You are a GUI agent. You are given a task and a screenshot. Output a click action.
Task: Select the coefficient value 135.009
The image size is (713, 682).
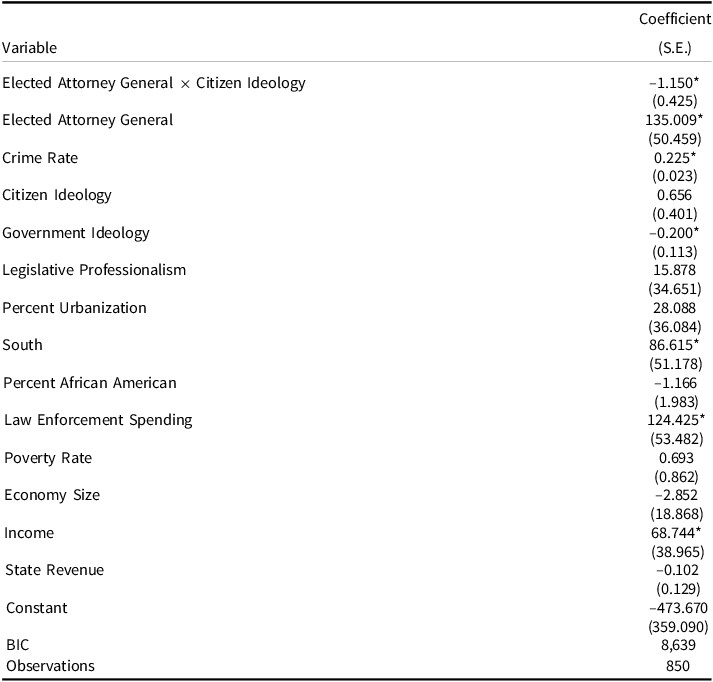pyautogui.click(x=674, y=120)
